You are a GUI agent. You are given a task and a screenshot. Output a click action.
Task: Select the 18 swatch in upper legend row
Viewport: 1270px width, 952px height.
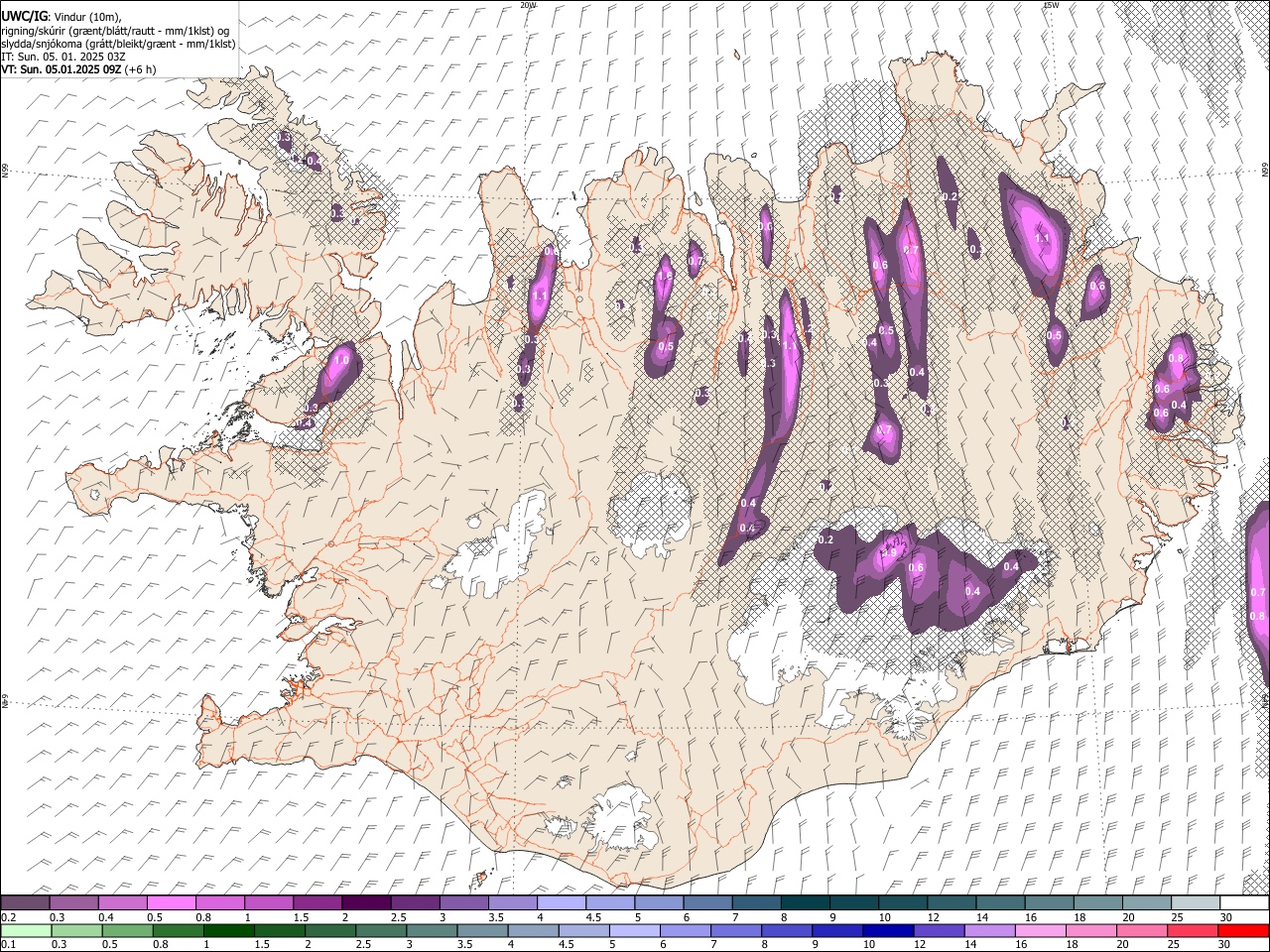pyautogui.click(x=1097, y=902)
